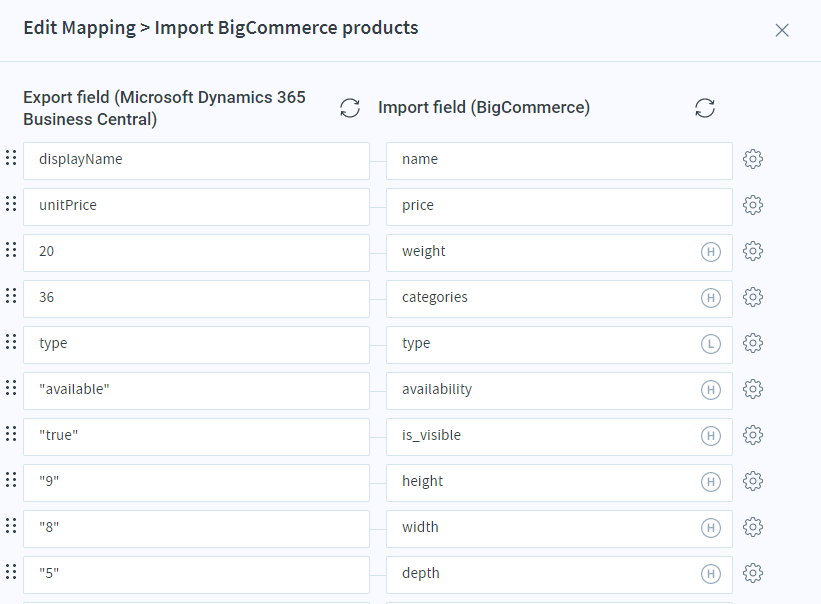Image resolution: width=821 pixels, height=604 pixels.
Task: Click hard-coded H badge on is_visible
Action: tap(711, 436)
